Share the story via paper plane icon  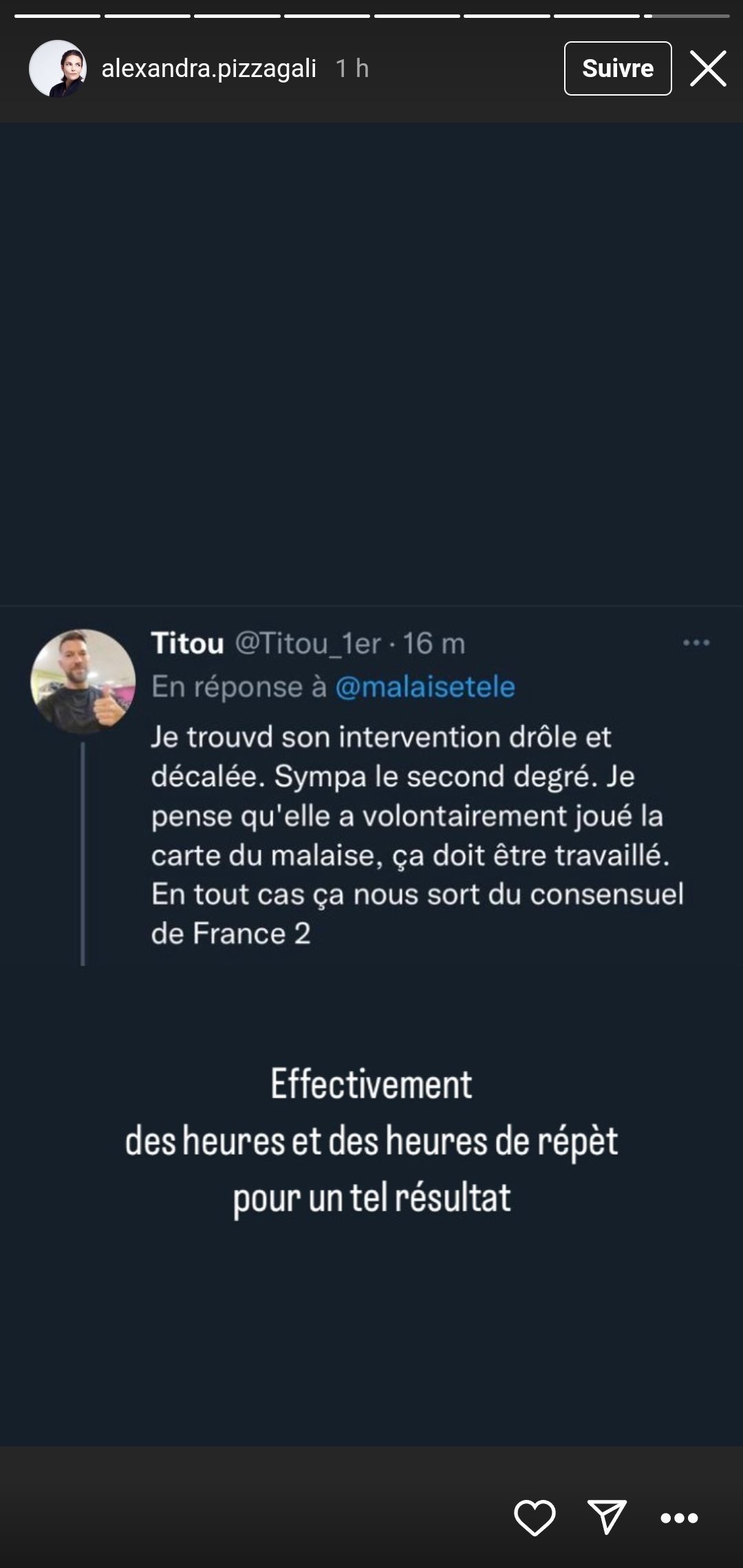tap(607, 1516)
